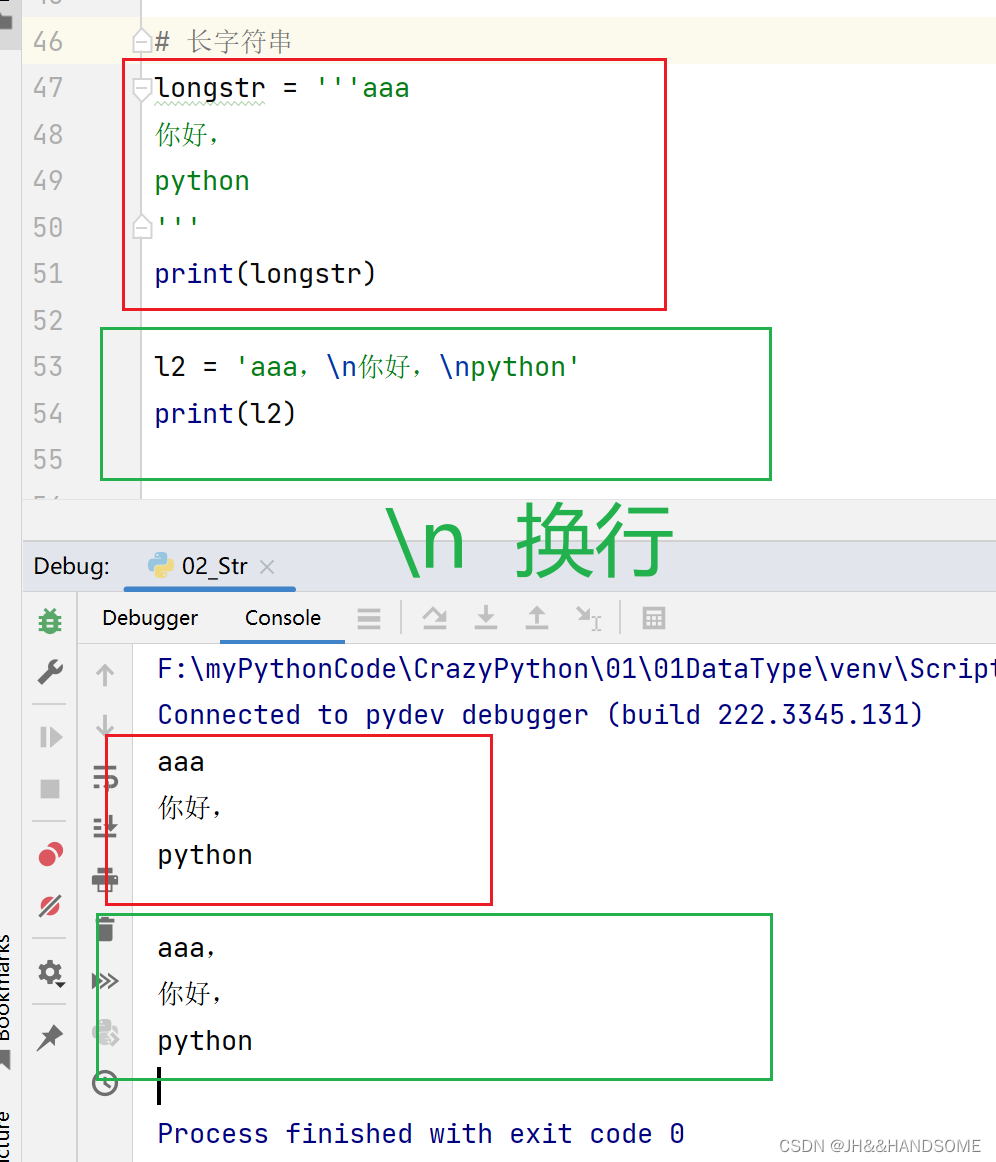The image size is (996, 1162).
Task: Click the Step Into down-arrow icon
Action: pos(485,617)
